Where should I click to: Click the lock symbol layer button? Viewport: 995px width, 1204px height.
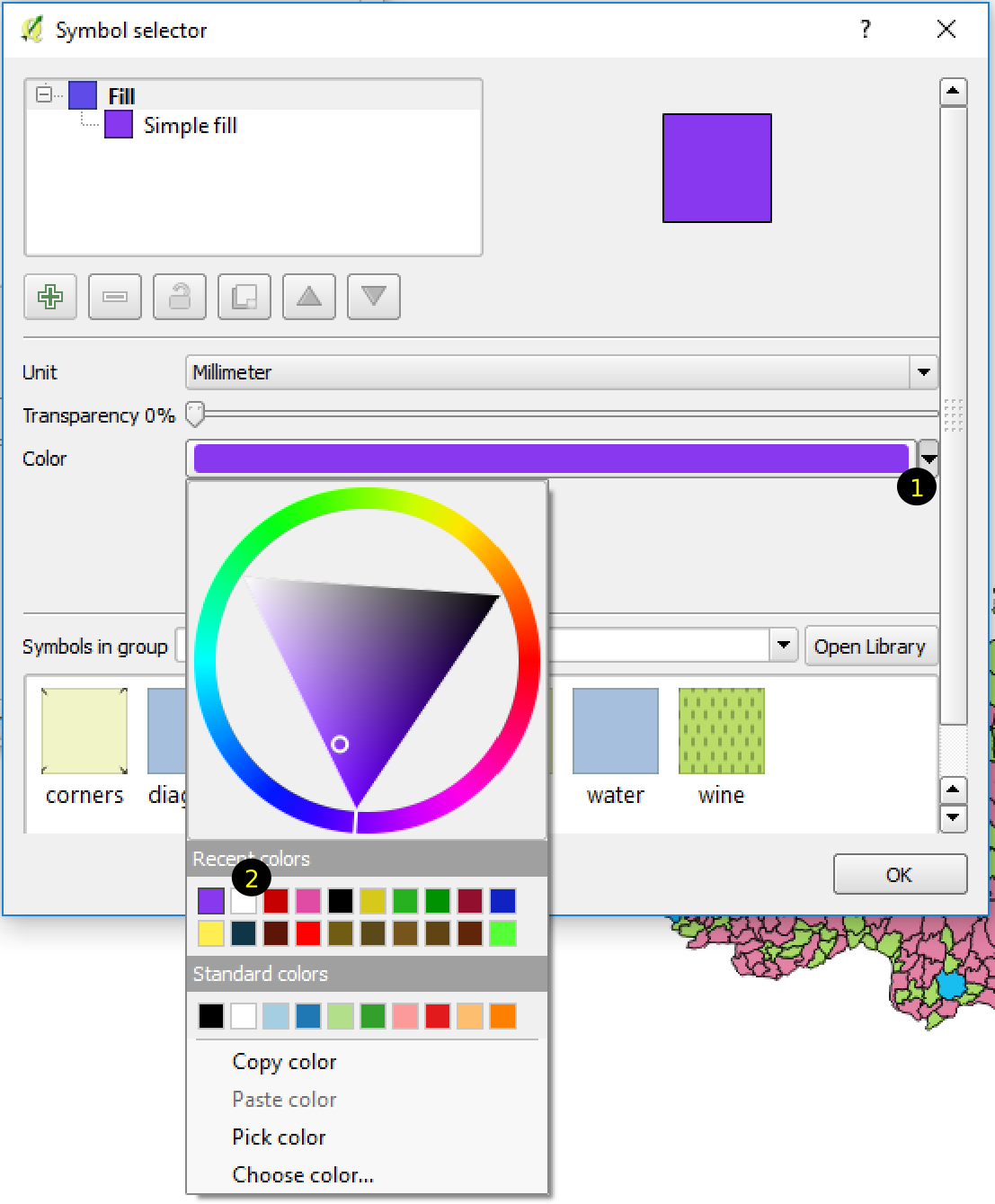(x=180, y=297)
